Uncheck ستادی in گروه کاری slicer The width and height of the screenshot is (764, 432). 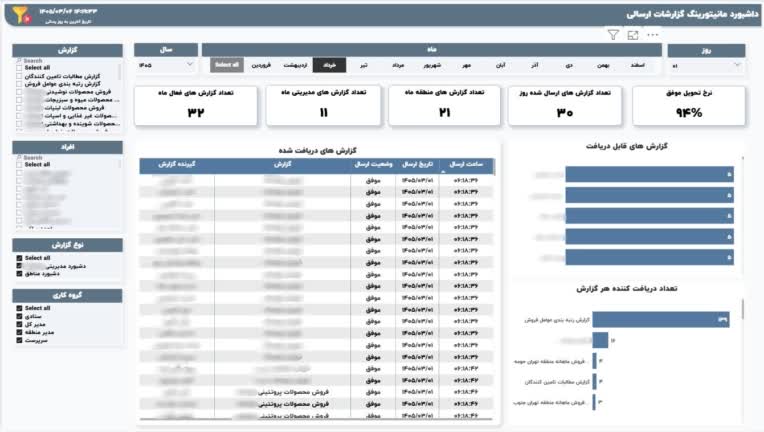(x=19, y=317)
